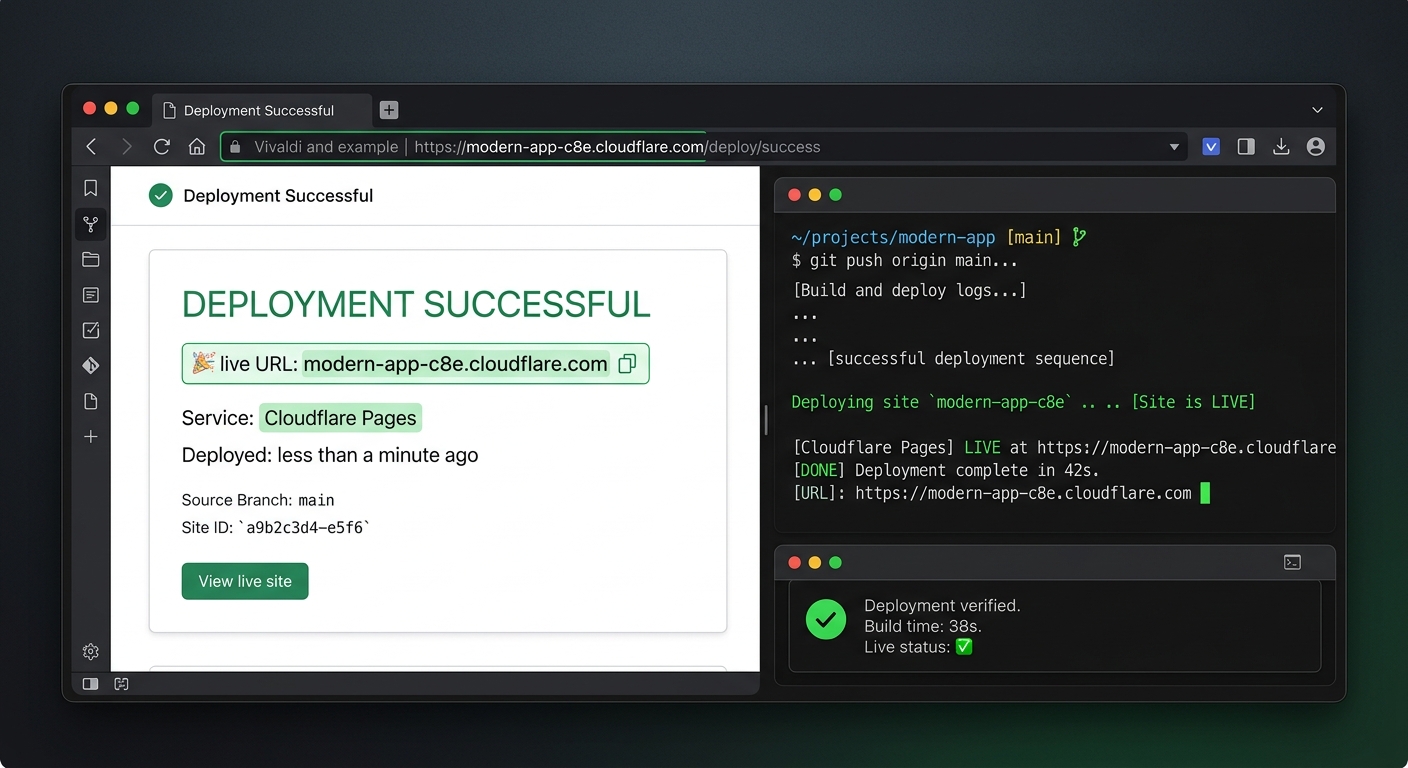
Task: Open the reading list sidebar panel
Action: click(91, 295)
